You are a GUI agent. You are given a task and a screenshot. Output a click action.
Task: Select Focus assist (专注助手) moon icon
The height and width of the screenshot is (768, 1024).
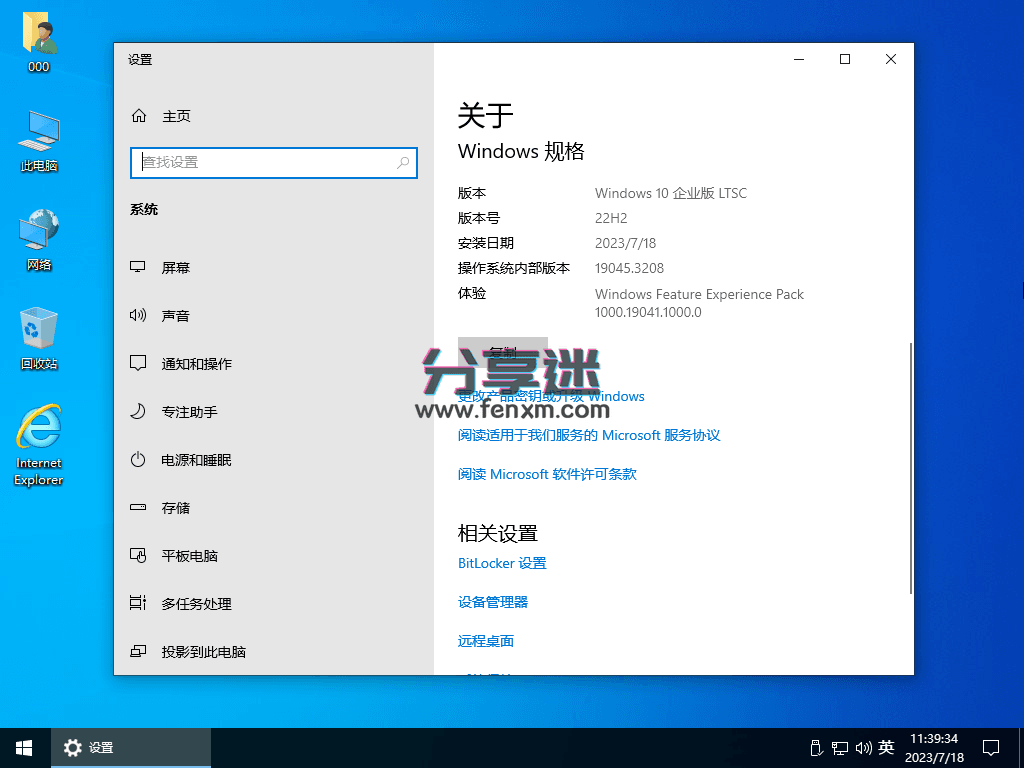tap(139, 412)
